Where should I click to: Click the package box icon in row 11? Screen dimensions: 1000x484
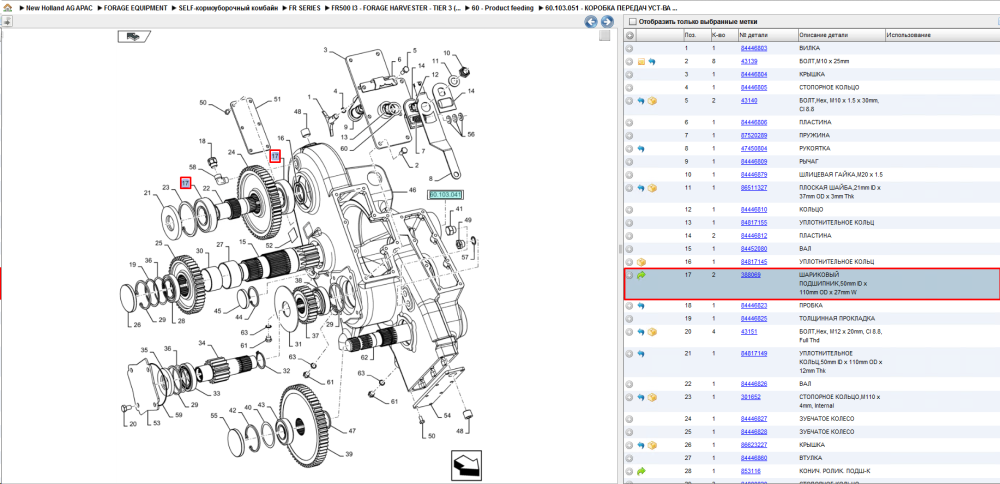click(x=652, y=188)
